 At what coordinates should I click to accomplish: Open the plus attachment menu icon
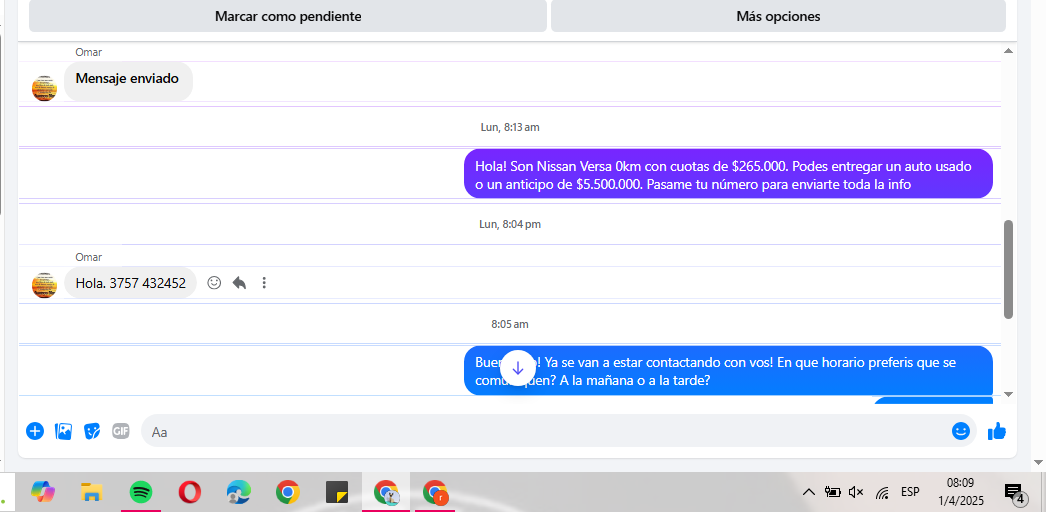(35, 431)
